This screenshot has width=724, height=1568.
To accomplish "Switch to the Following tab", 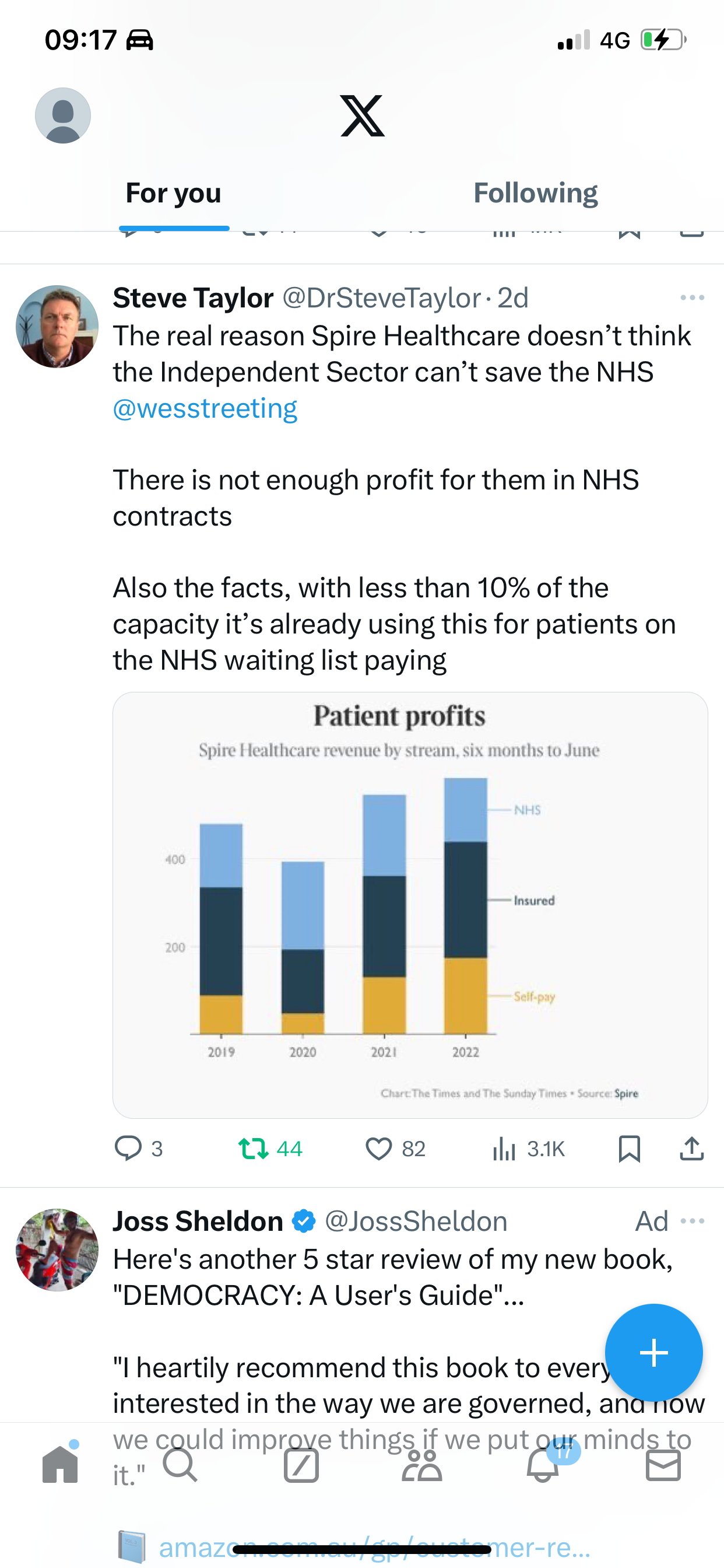I will (535, 193).
